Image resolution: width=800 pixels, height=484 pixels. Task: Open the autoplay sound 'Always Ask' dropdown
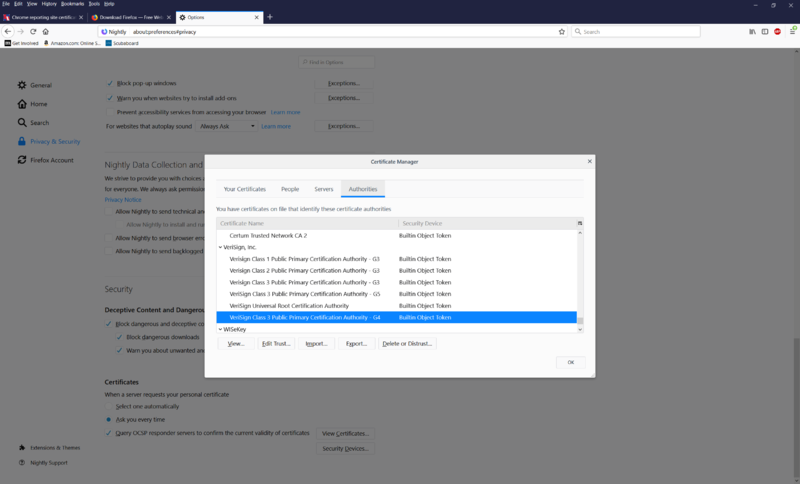pos(226,126)
